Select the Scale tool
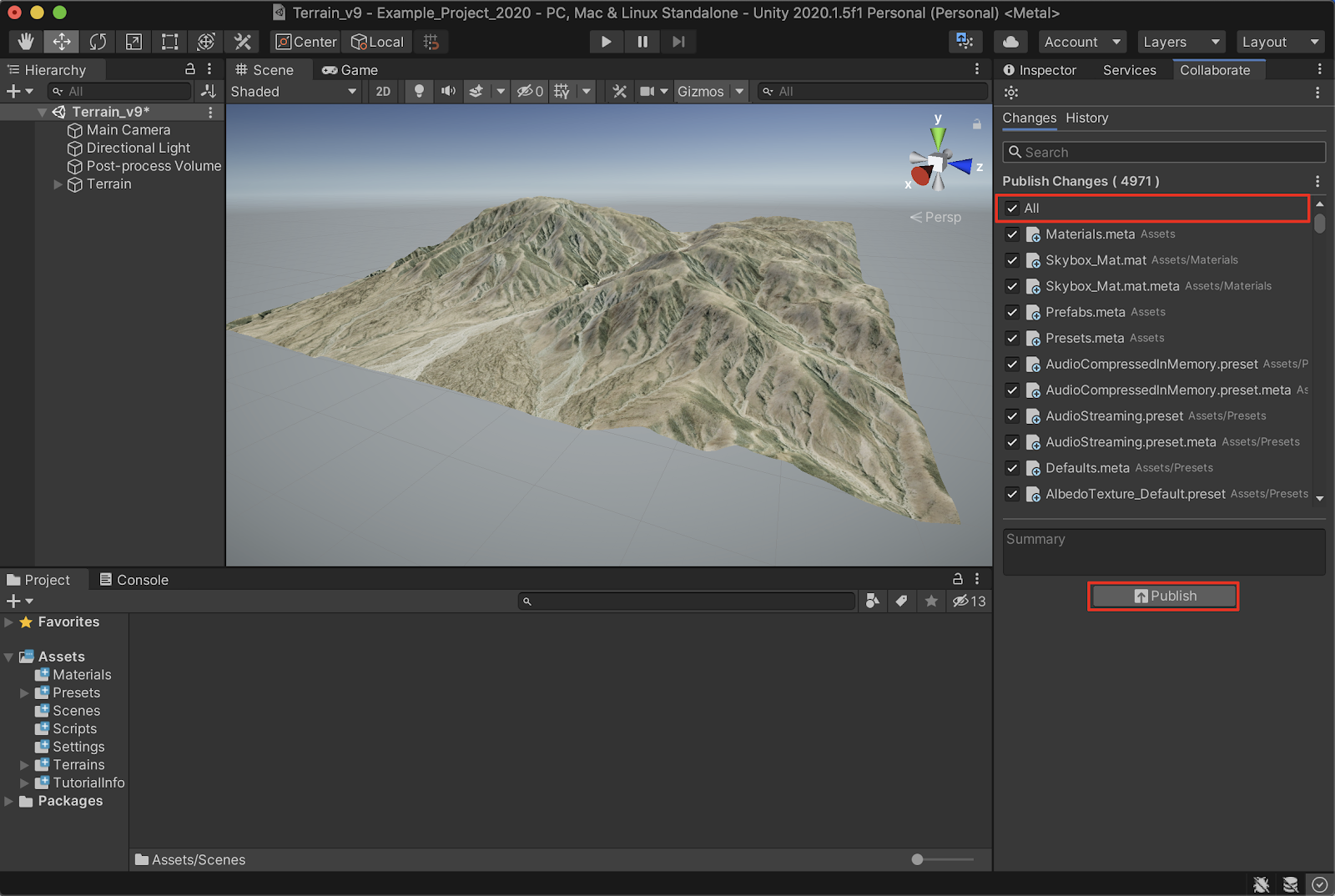Viewport: 1335px width, 896px height. pos(133,42)
